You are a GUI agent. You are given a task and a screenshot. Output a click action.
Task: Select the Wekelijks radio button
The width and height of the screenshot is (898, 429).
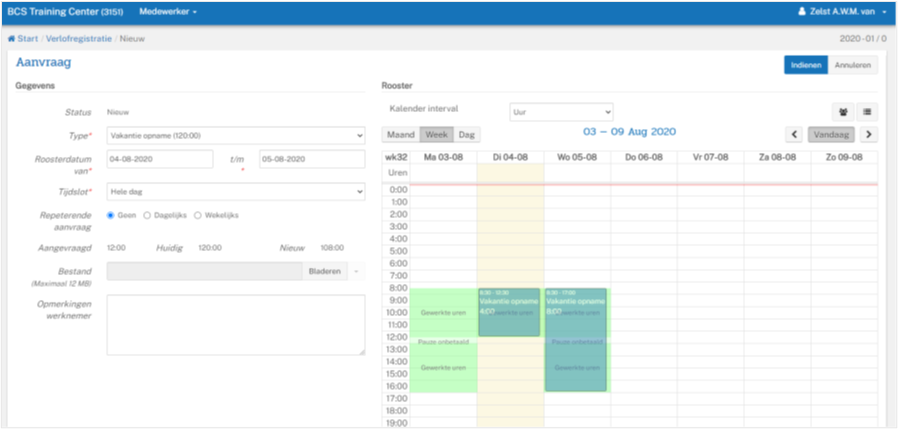pyautogui.click(x=198, y=215)
